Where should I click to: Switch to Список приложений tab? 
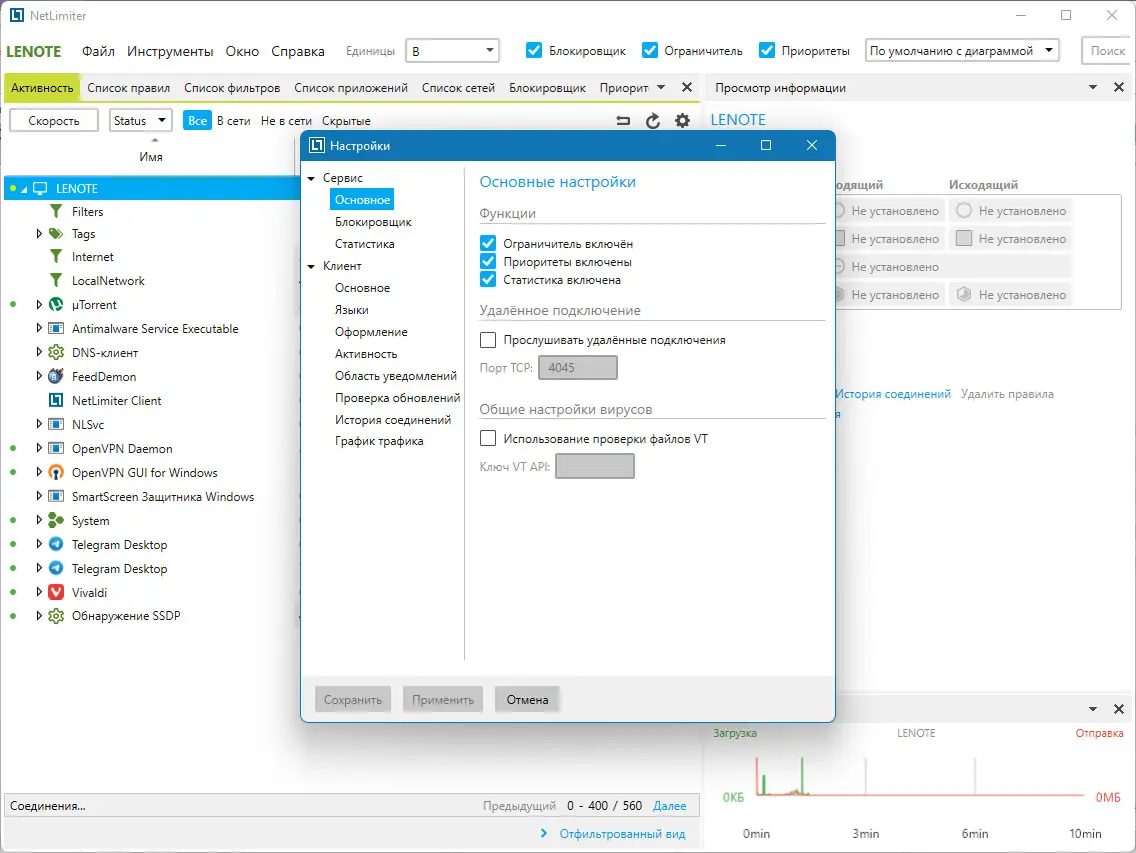coord(351,88)
